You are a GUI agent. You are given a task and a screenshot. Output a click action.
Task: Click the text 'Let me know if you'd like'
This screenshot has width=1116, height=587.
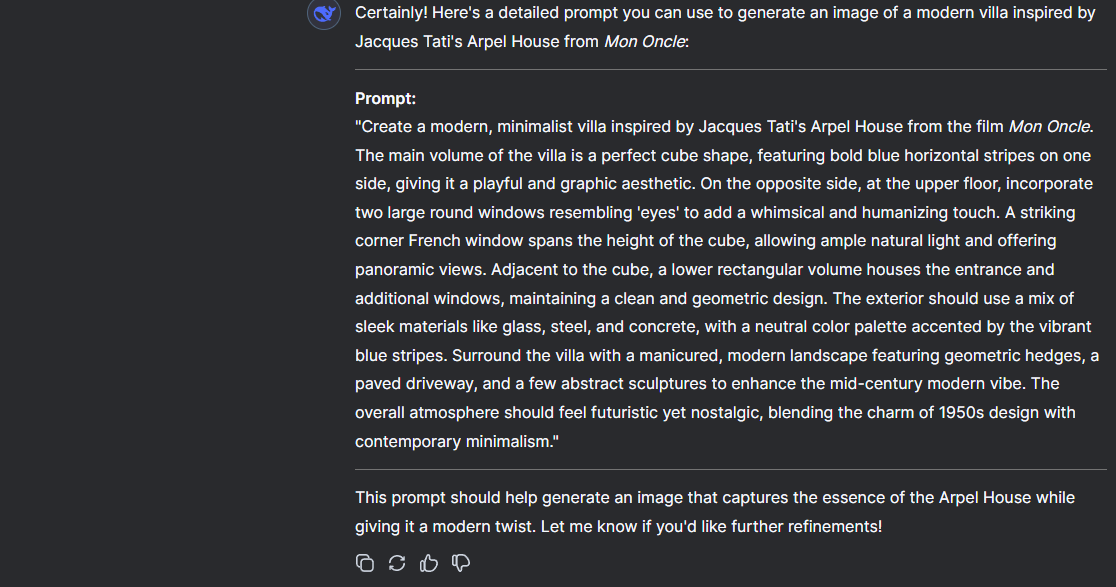tap(632, 526)
